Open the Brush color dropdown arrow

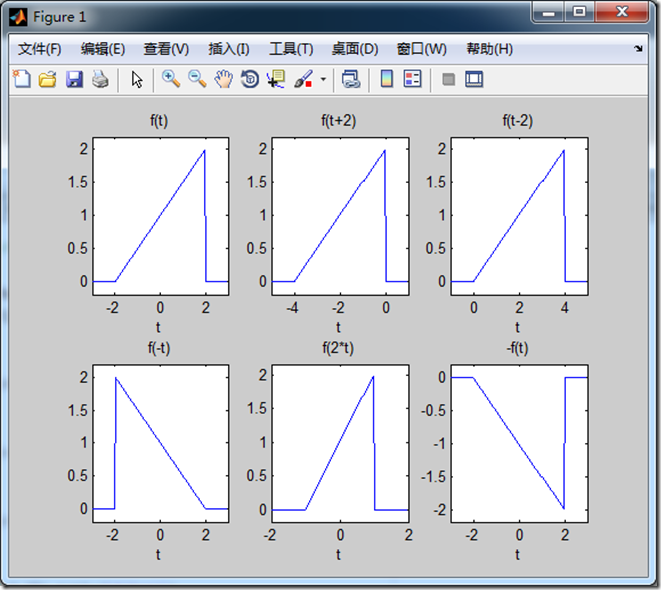coord(323,79)
